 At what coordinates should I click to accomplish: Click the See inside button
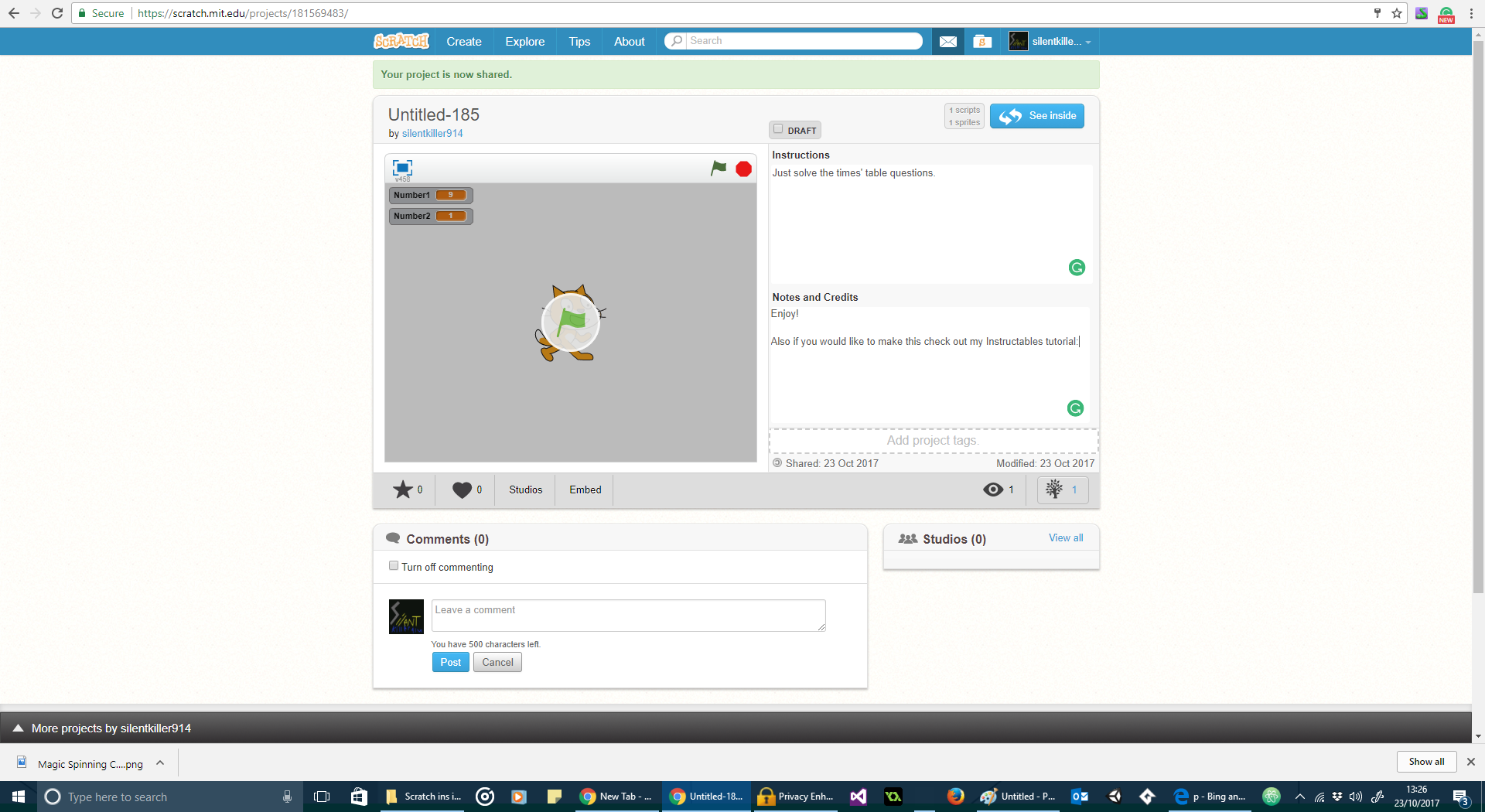[1036, 115]
